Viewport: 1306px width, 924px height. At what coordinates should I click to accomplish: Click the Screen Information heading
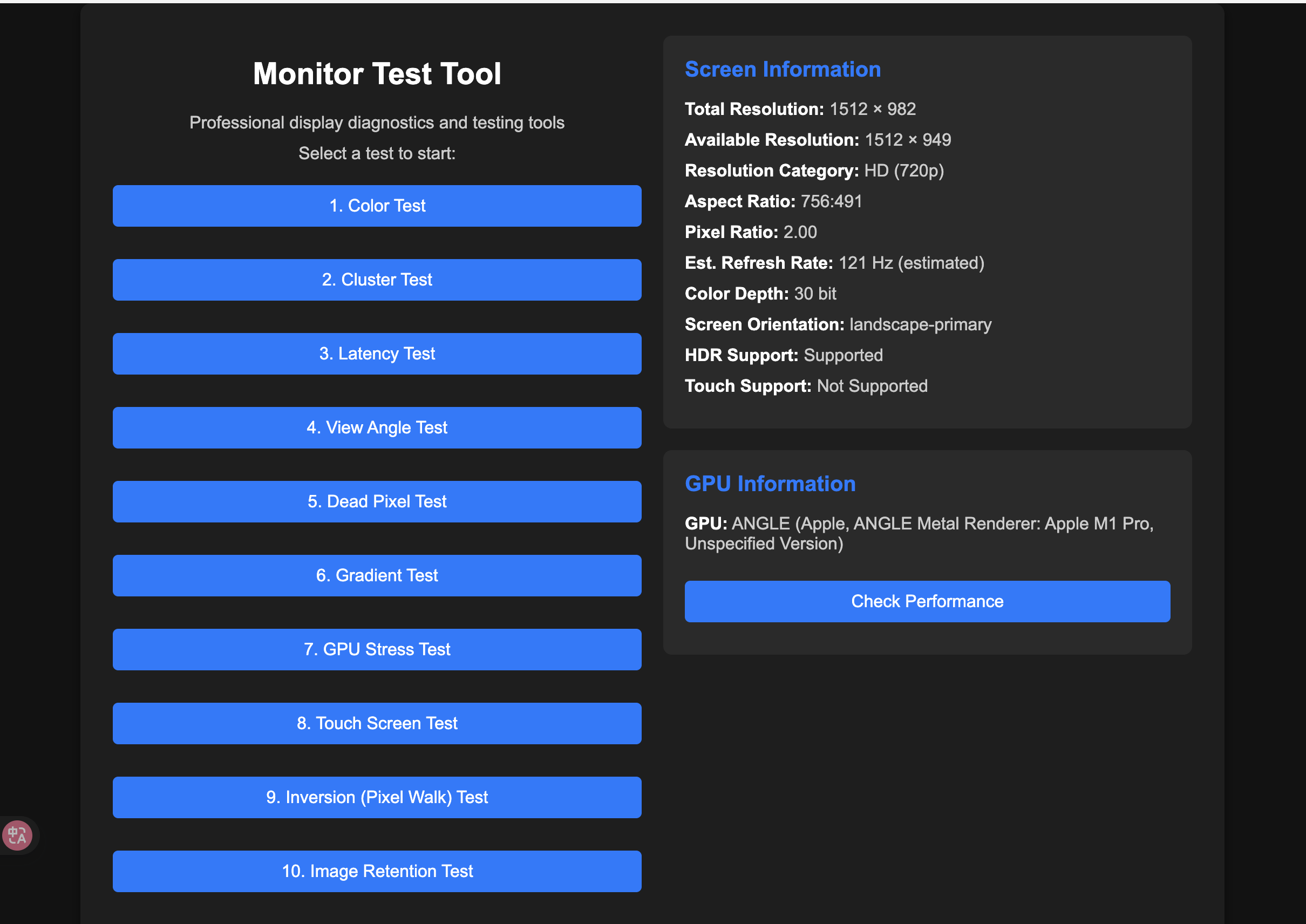click(x=782, y=70)
